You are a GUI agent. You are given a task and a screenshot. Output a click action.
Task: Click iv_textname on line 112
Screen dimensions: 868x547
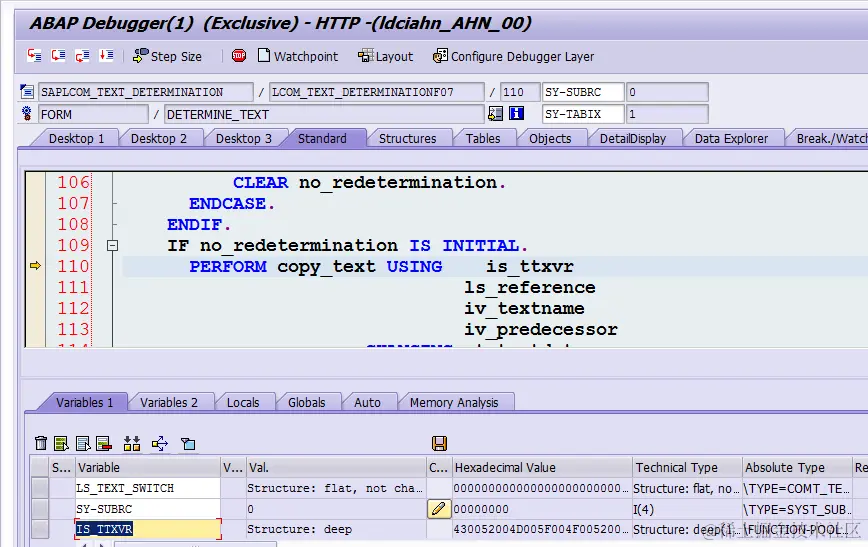click(524, 308)
